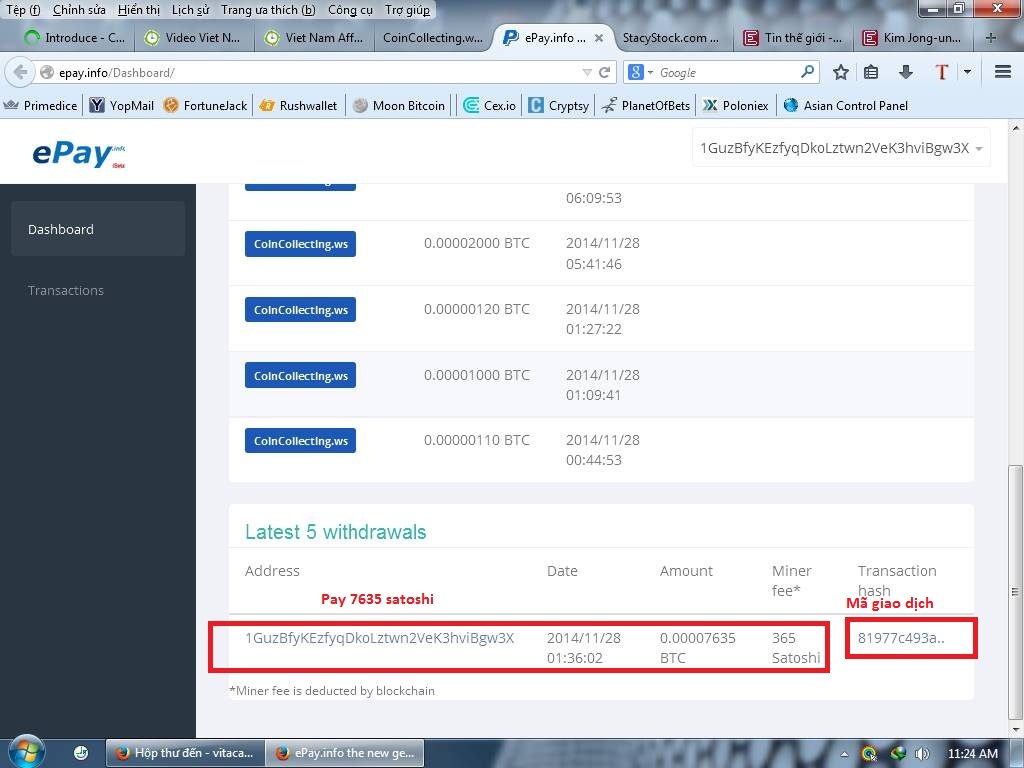Open Hộp thư đến taskbar window

tap(185, 753)
